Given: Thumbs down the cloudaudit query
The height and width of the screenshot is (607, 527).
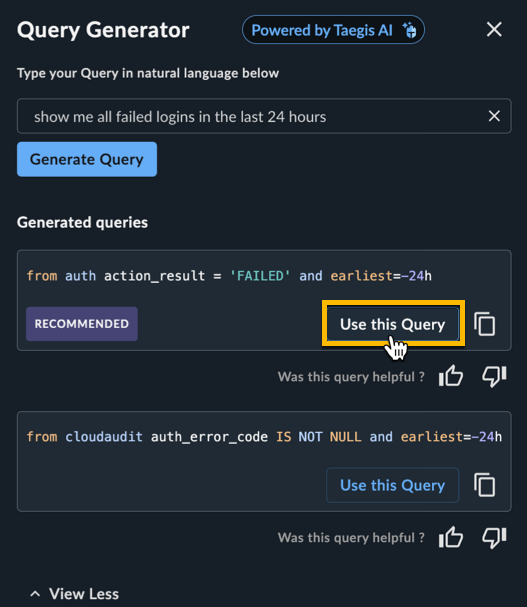Looking at the screenshot, I should click(494, 537).
